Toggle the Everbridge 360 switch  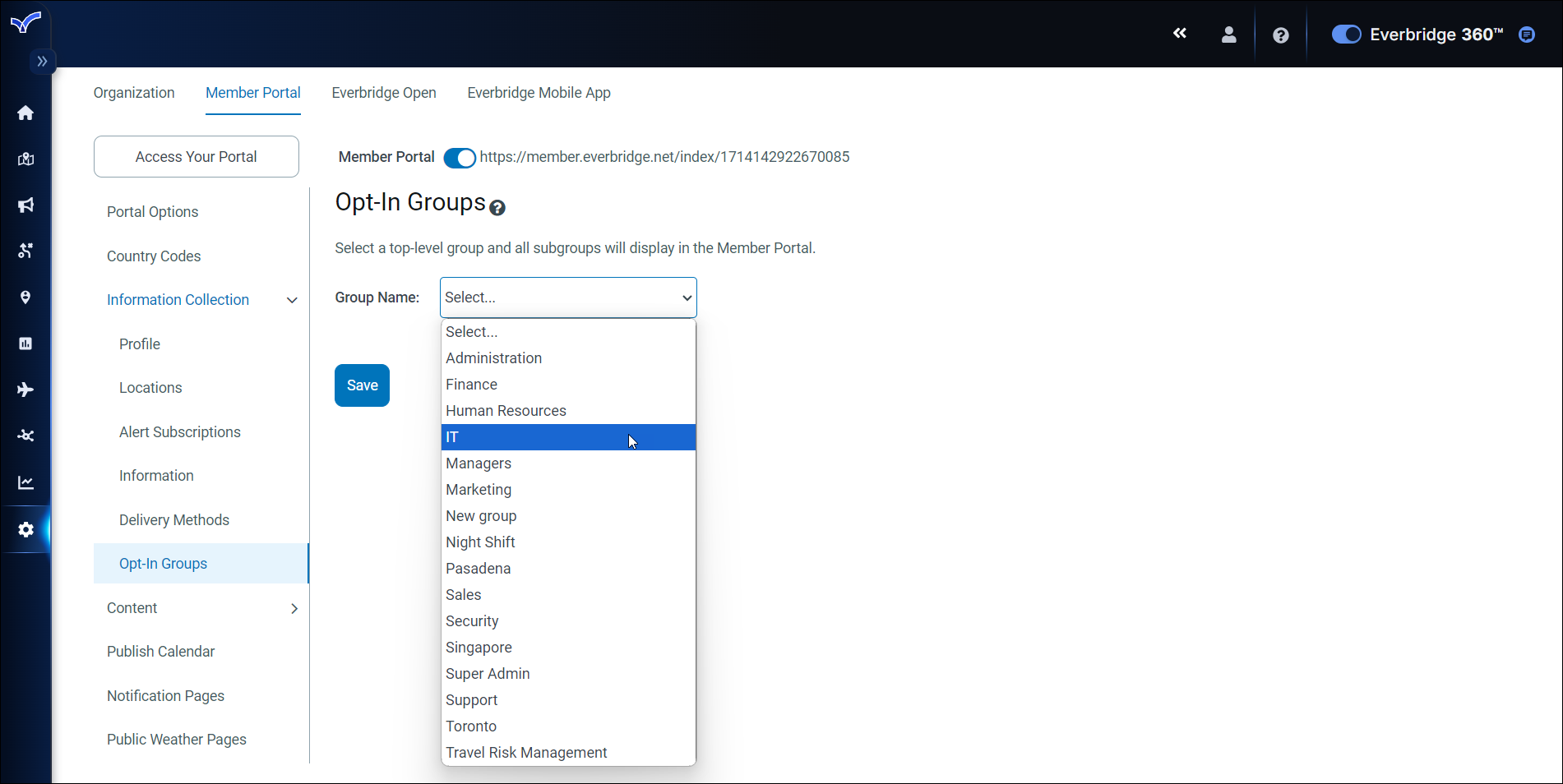tap(1347, 35)
